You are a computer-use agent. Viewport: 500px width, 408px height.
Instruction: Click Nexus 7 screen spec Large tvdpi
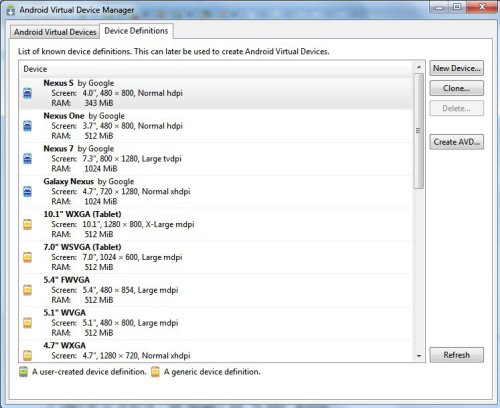162,159
